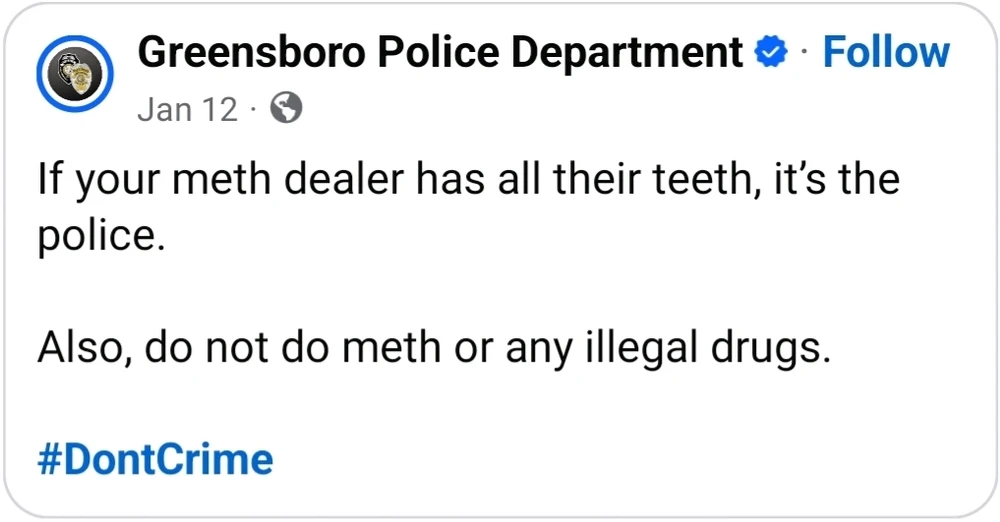
Task: Click the globe public audience icon
Action: 285,108
